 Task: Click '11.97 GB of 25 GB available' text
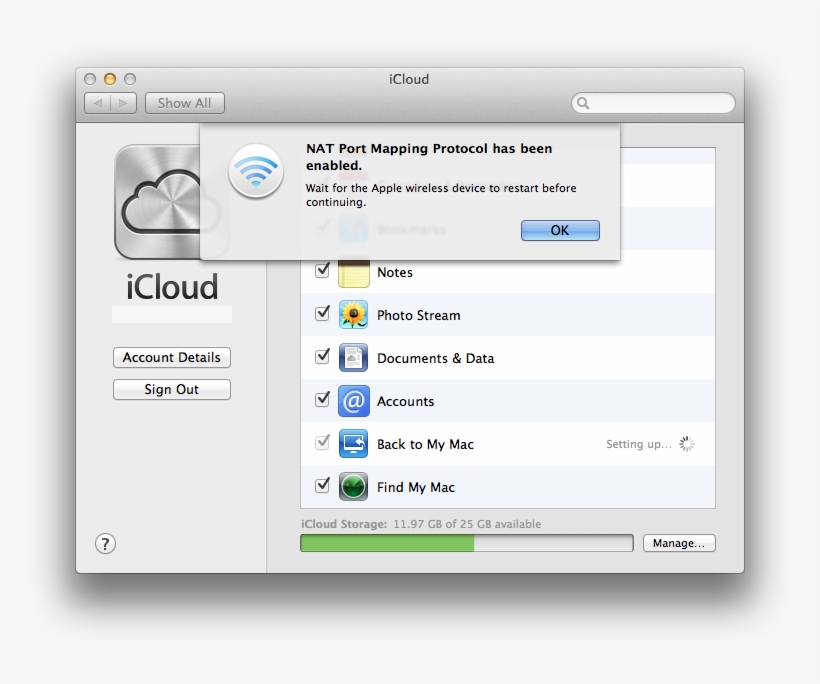[x=467, y=524]
